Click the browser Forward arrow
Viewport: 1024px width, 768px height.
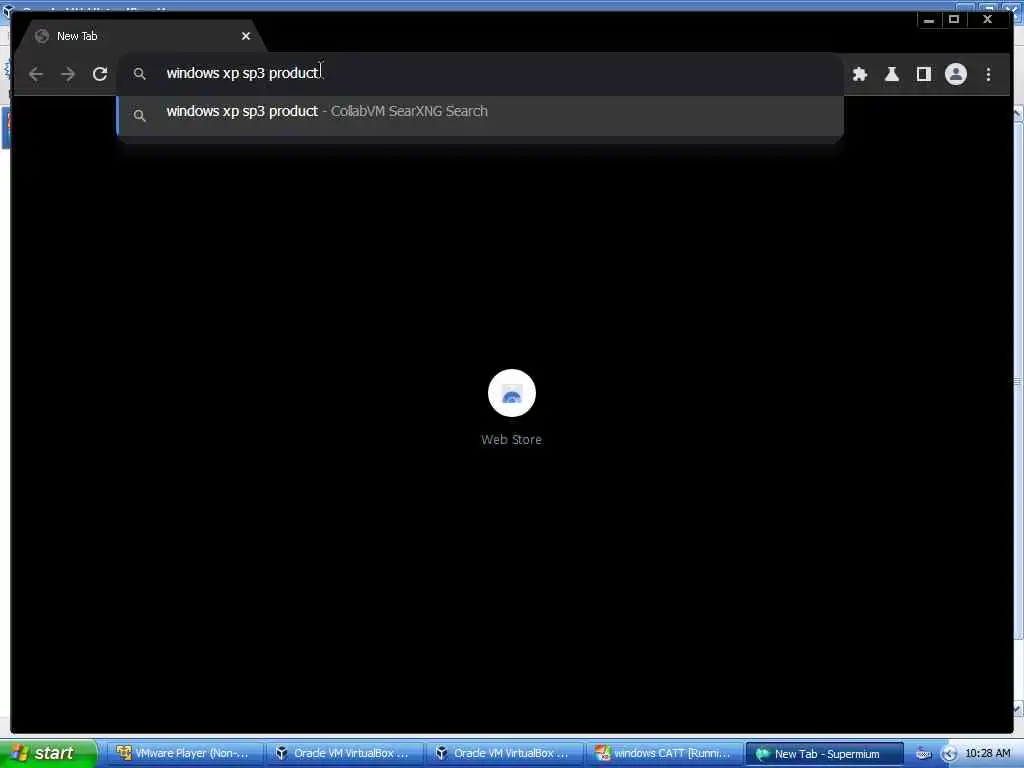(68, 74)
